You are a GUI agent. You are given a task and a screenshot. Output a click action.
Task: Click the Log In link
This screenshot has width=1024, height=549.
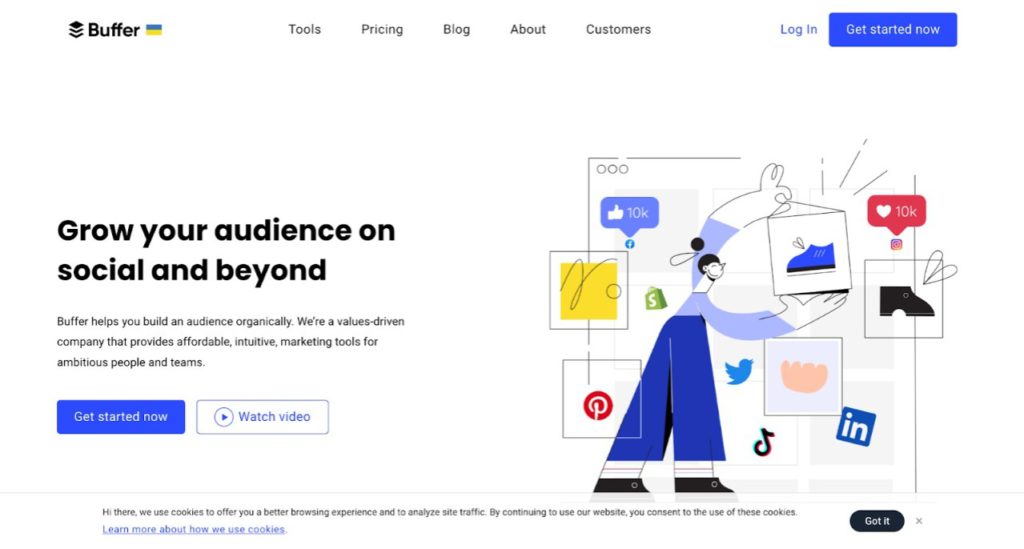(x=798, y=29)
